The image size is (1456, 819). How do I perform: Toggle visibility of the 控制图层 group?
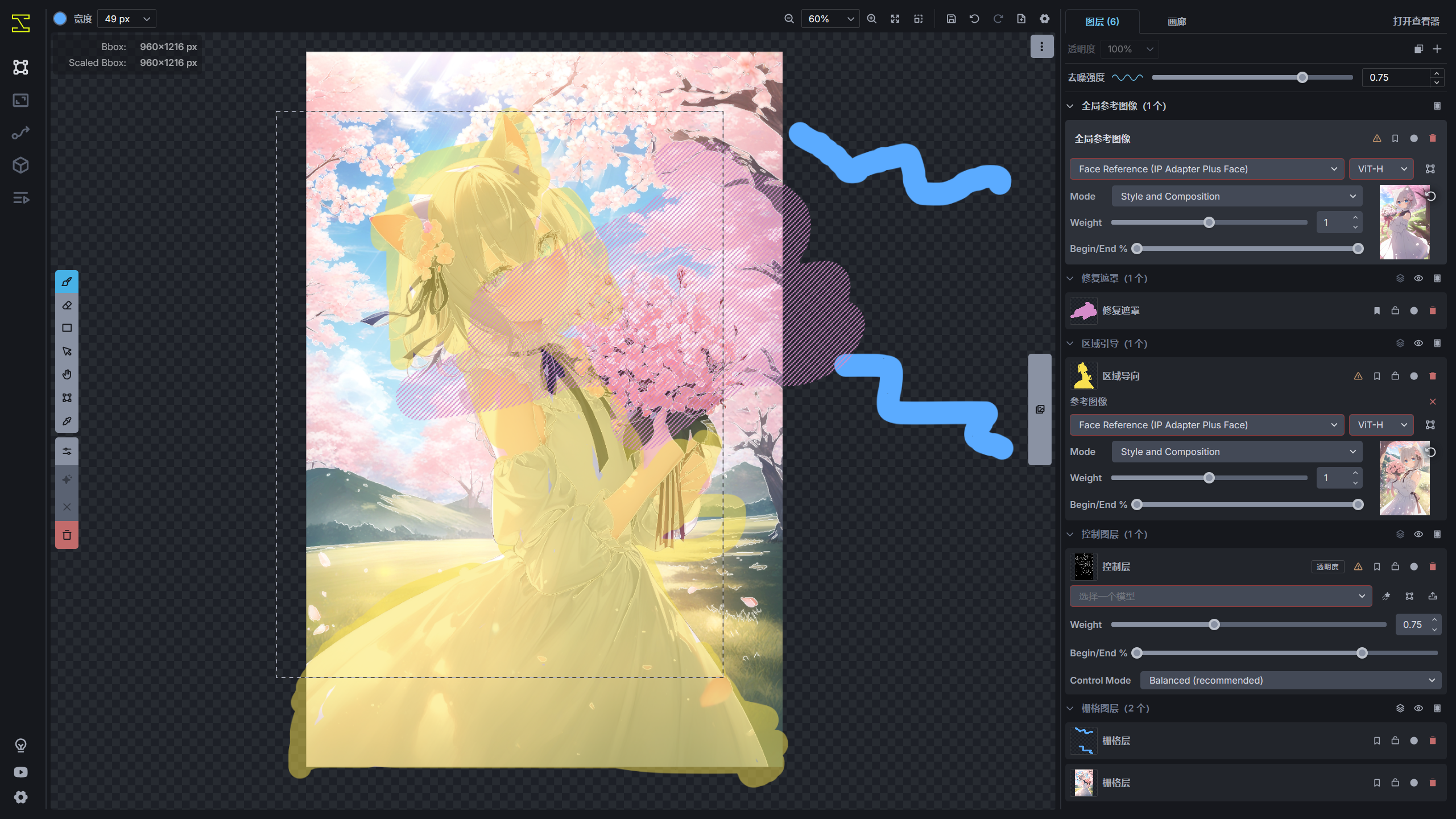coord(1418,534)
